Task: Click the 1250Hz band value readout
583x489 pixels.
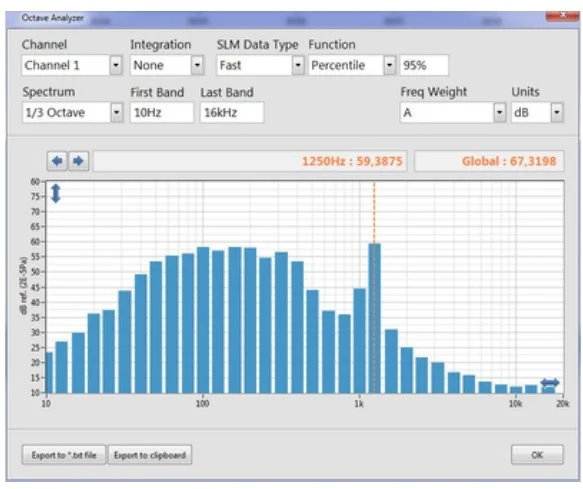Action: coord(250,161)
